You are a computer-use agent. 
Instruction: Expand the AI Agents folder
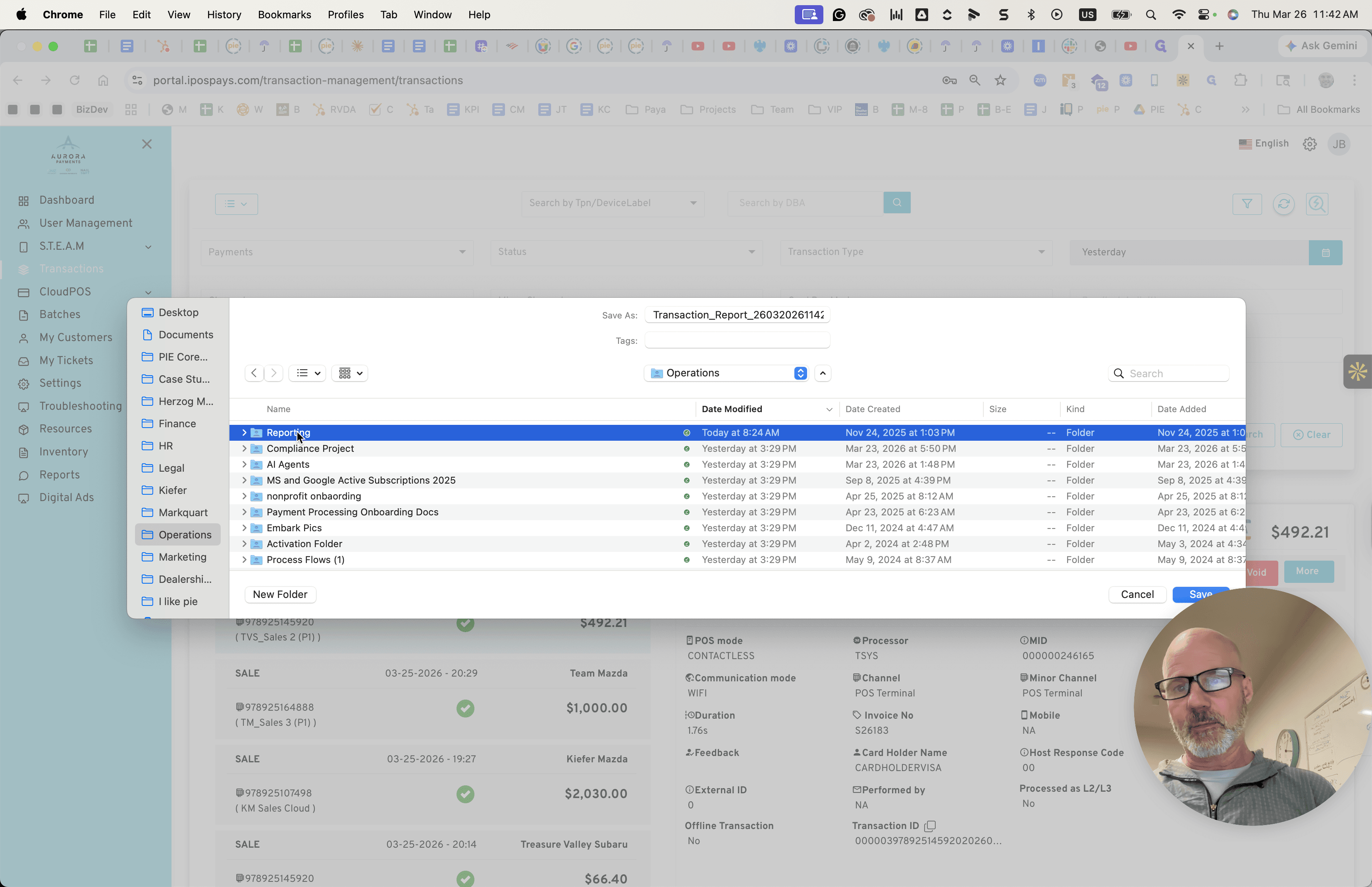244,464
